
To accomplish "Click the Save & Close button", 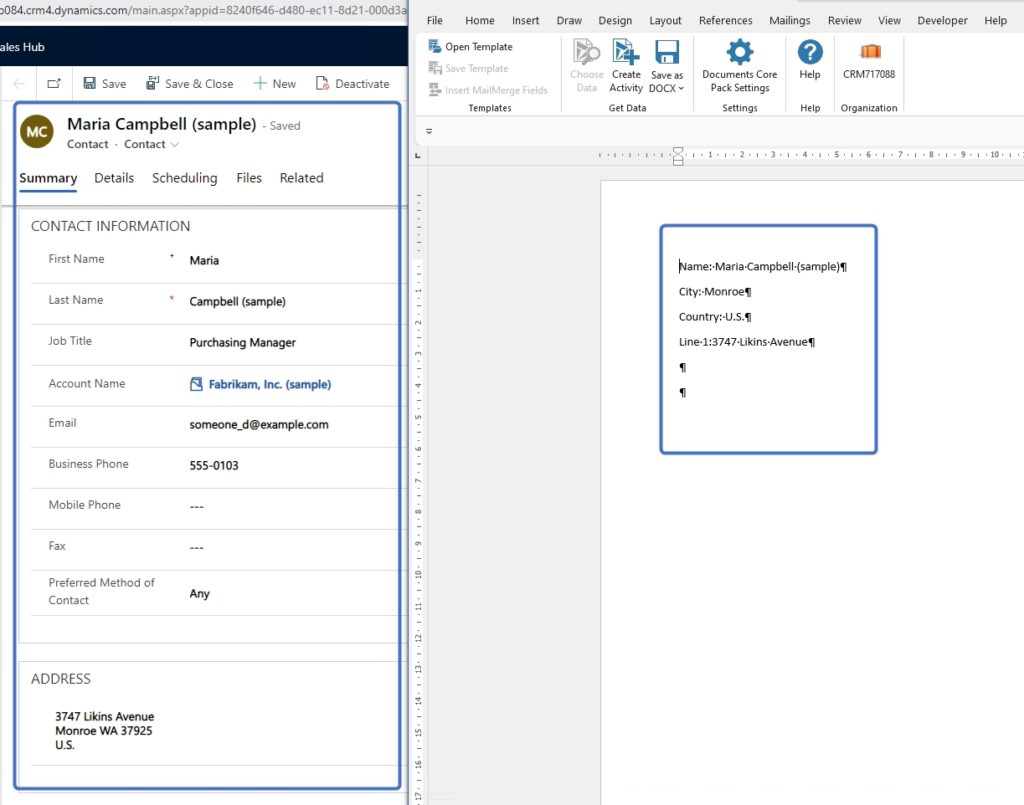I will click(189, 83).
